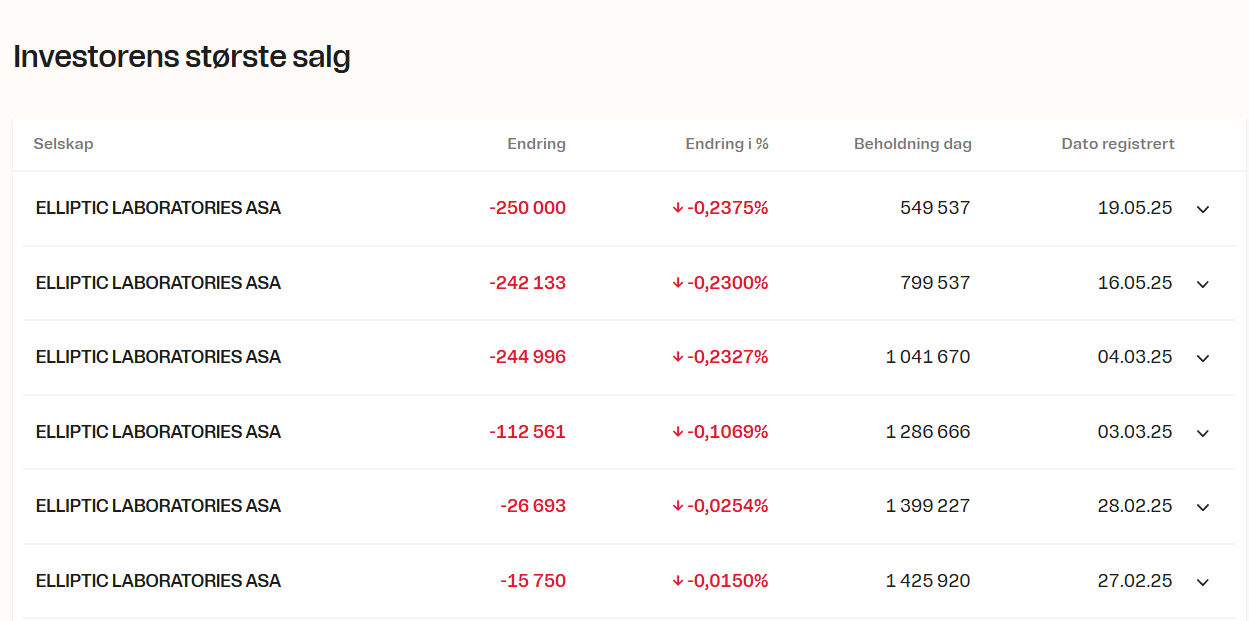Expand the row dated 28.02.25
The height and width of the screenshot is (621, 1249).
coord(1203,507)
